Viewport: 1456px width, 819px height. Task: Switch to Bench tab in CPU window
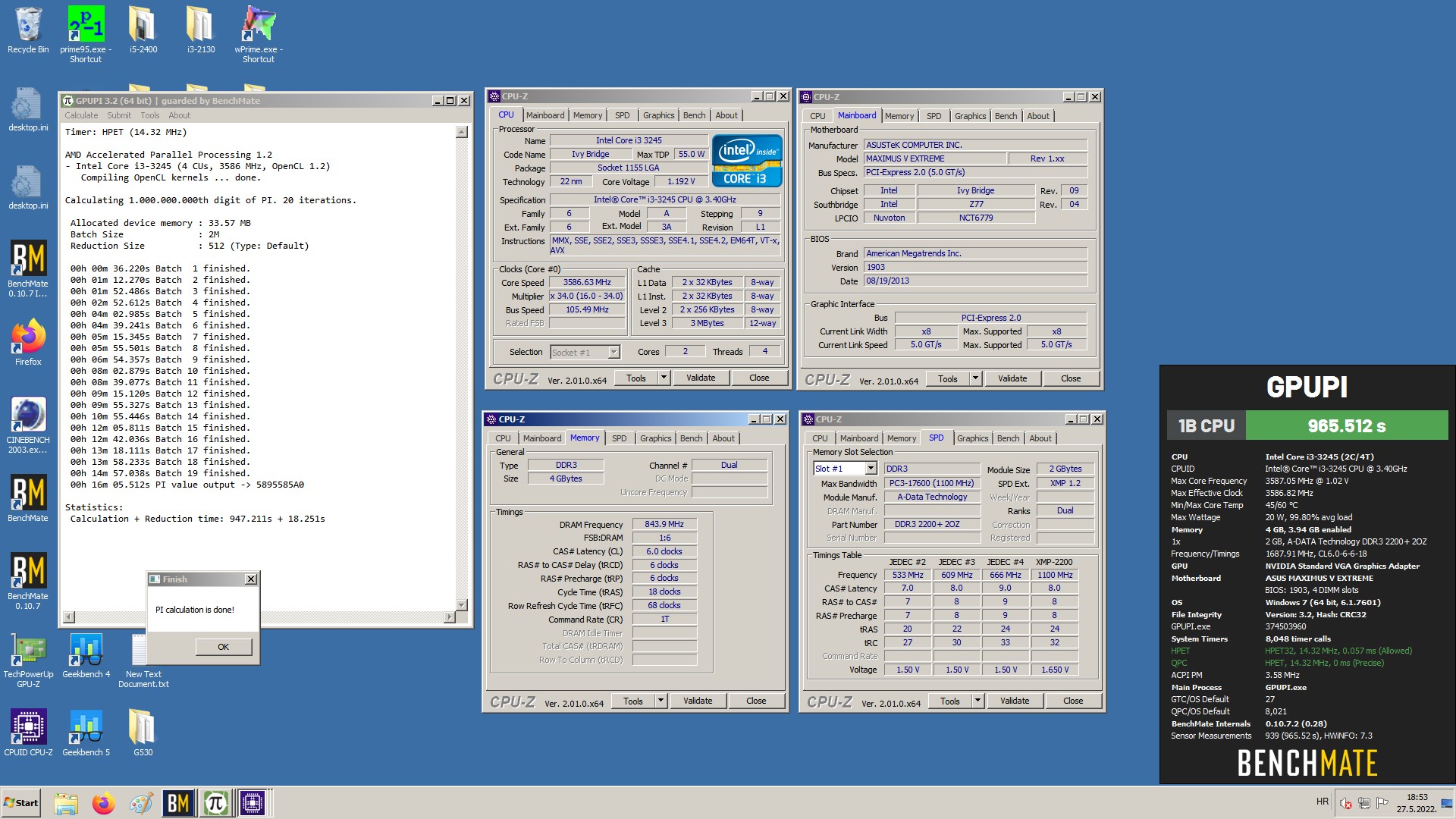pyautogui.click(x=694, y=115)
